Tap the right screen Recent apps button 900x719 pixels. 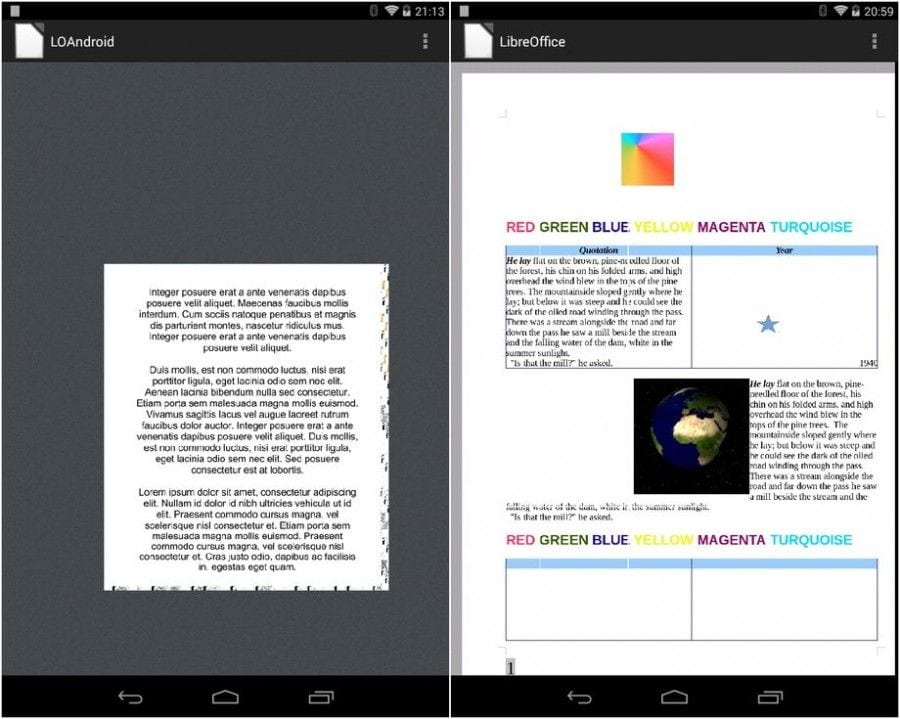(x=770, y=697)
